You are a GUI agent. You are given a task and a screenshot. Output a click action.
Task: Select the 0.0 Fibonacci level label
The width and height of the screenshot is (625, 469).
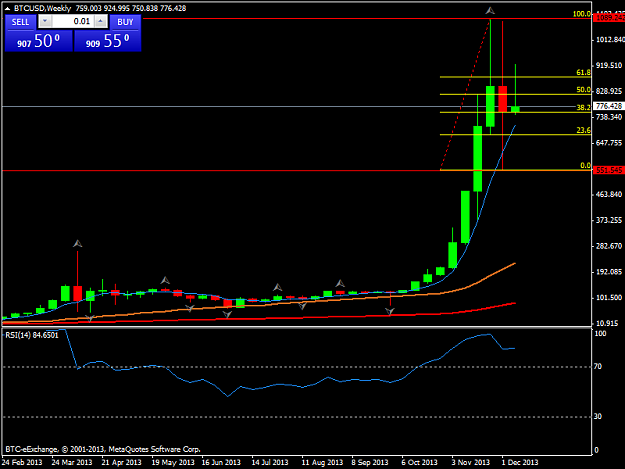click(x=586, y=165)
